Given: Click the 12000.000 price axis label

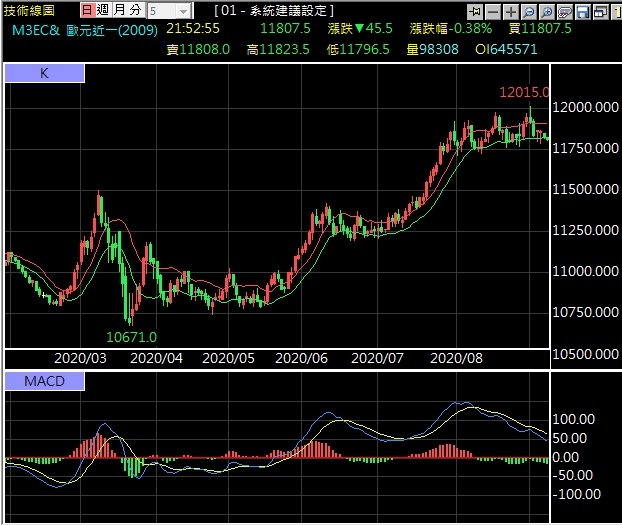Looking at the screenshot, I should [x=586, y=107].
